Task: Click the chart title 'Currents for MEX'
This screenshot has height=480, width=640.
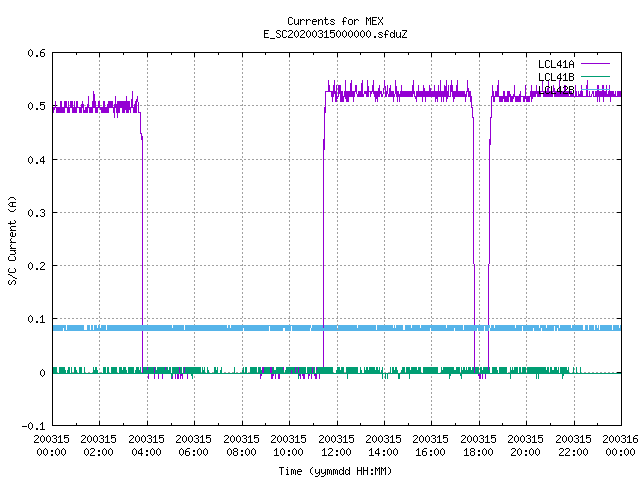Action: tap(335, 21)
